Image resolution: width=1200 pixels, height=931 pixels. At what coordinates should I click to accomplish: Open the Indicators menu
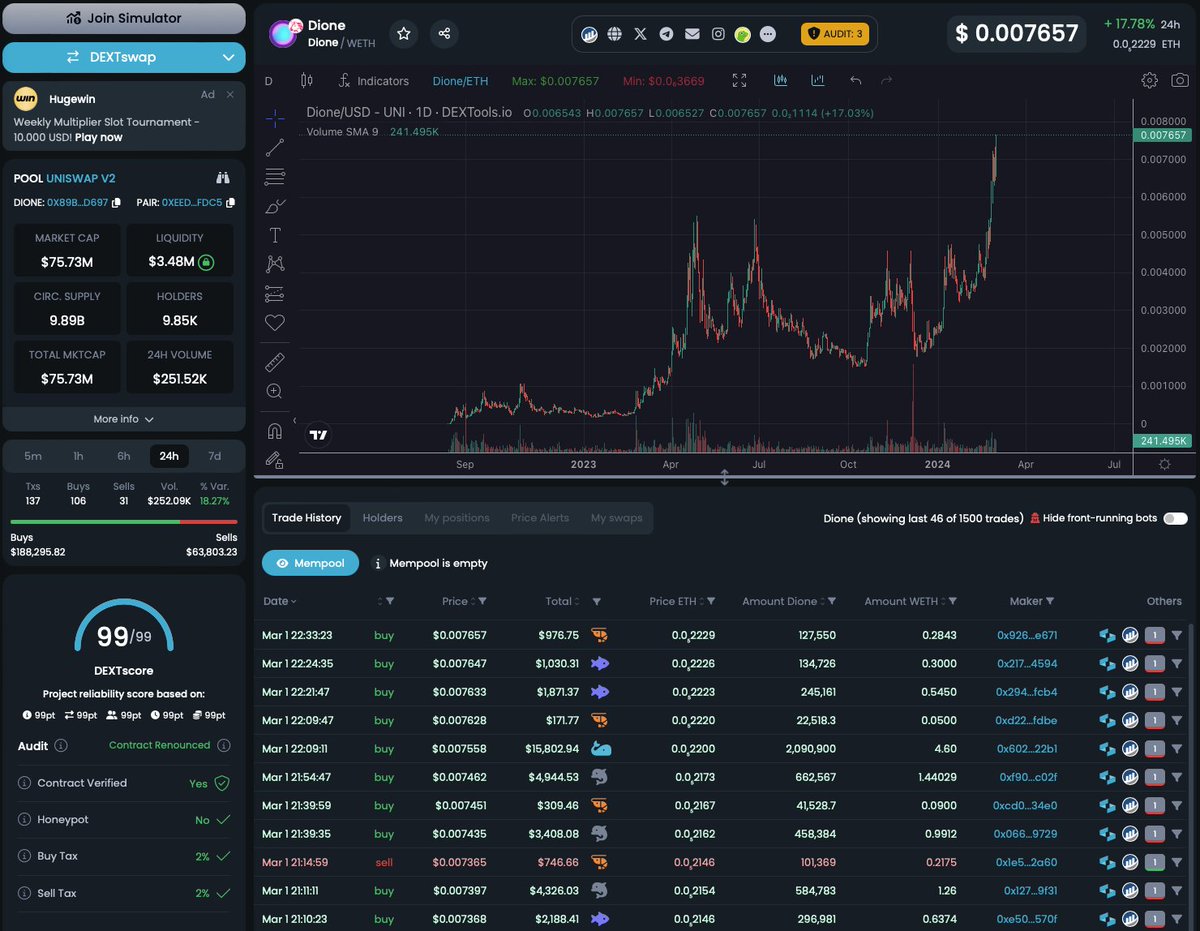pyautogui.click(x=374, y=81)
